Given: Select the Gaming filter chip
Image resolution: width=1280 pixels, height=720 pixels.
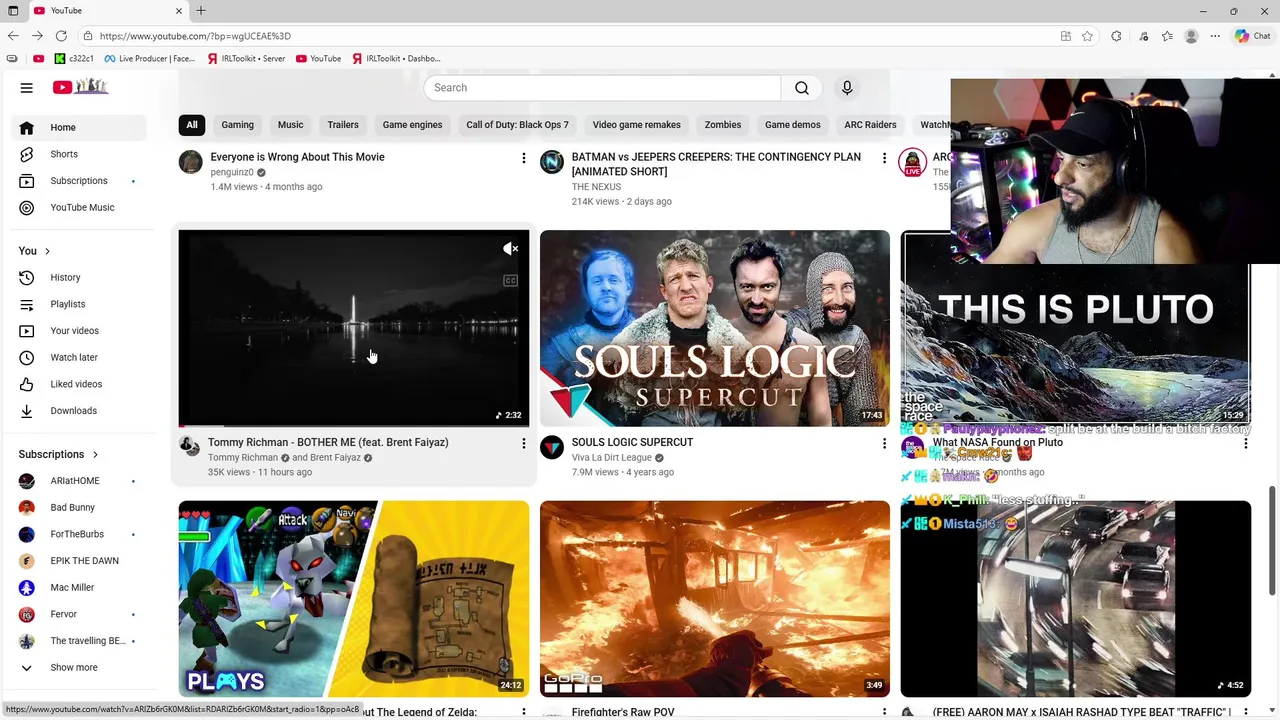Looking at the screenshot, I should coord(237,125).
